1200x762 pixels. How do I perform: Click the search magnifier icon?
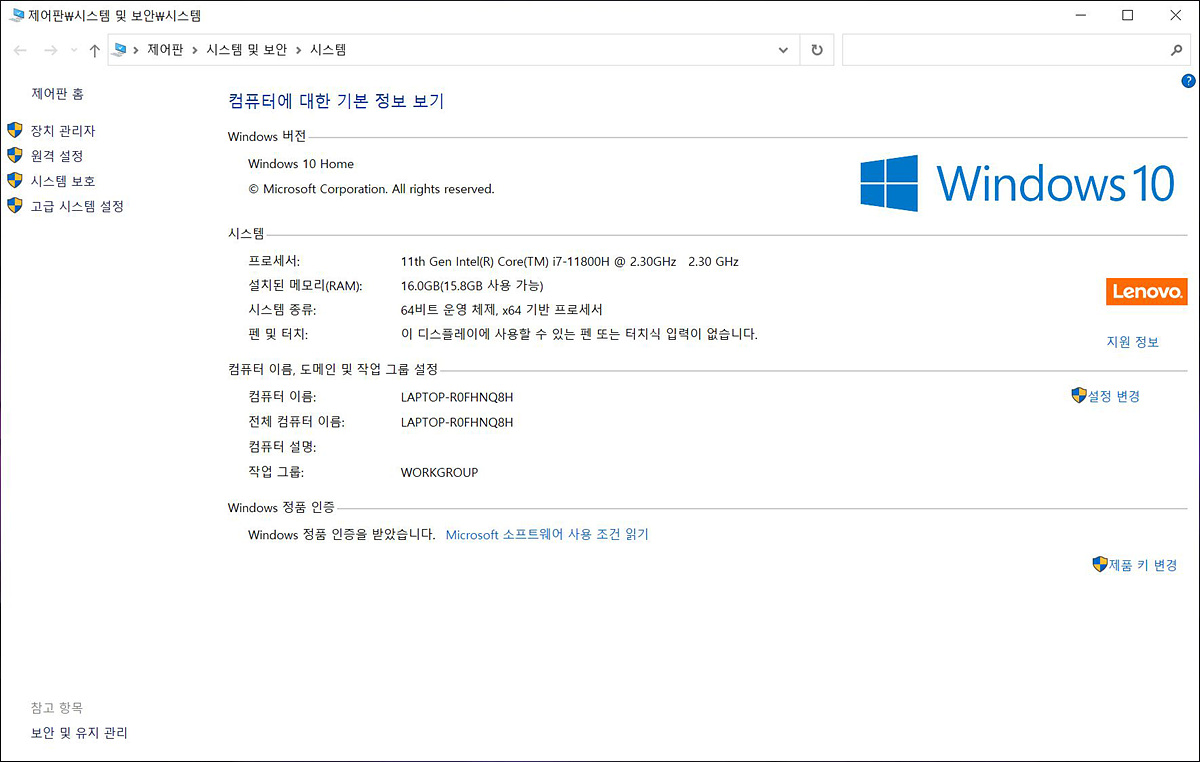coord(1177,50)
